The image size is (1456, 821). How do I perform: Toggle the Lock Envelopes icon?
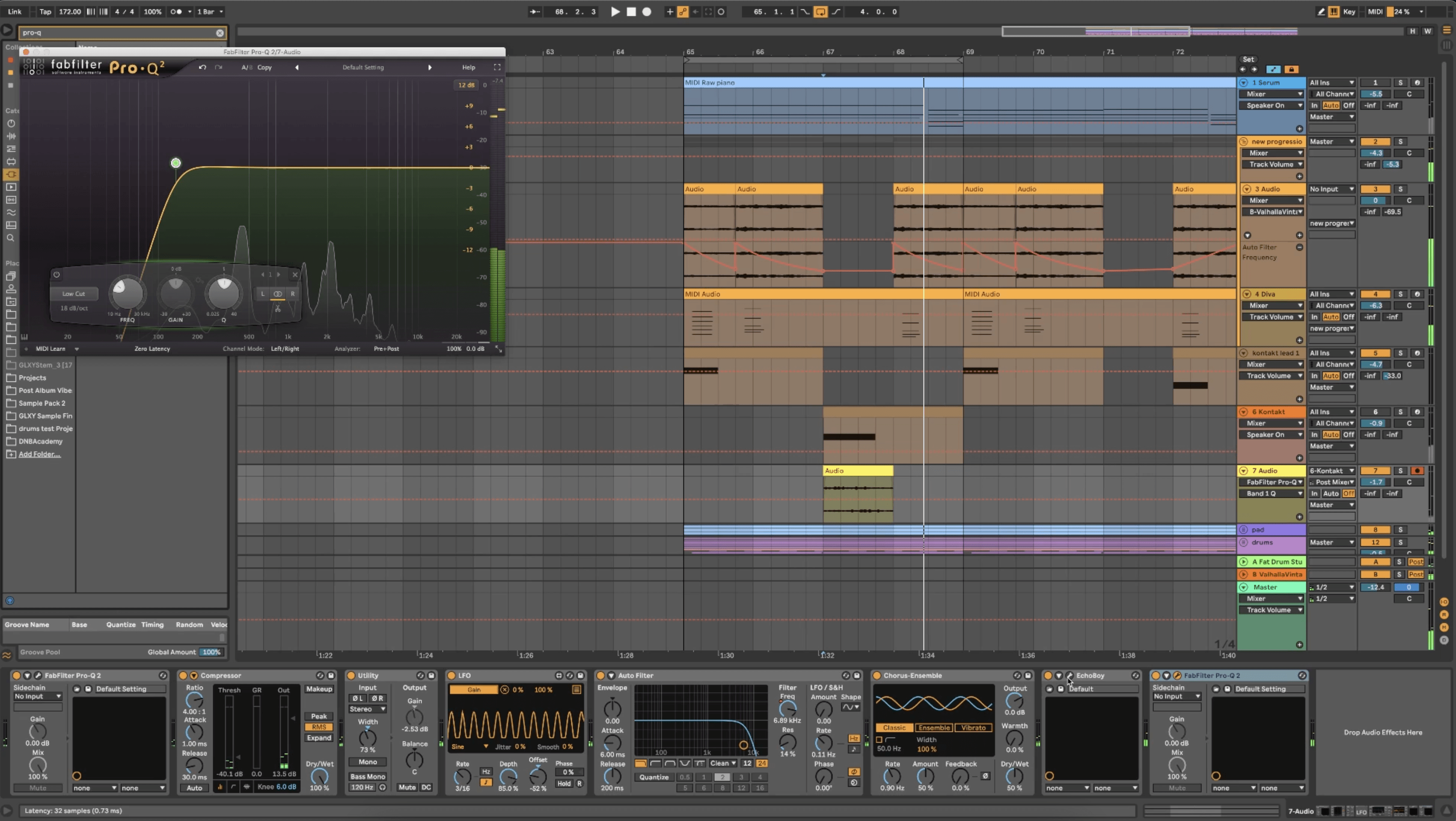(x=1291, y=69)
